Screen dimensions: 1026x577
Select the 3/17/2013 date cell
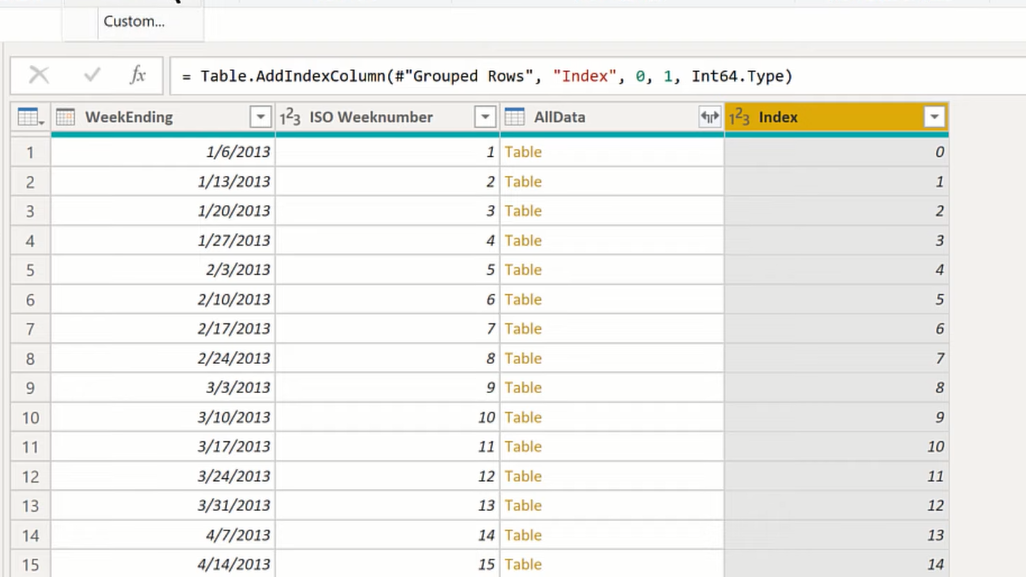[x=164, y=446]
